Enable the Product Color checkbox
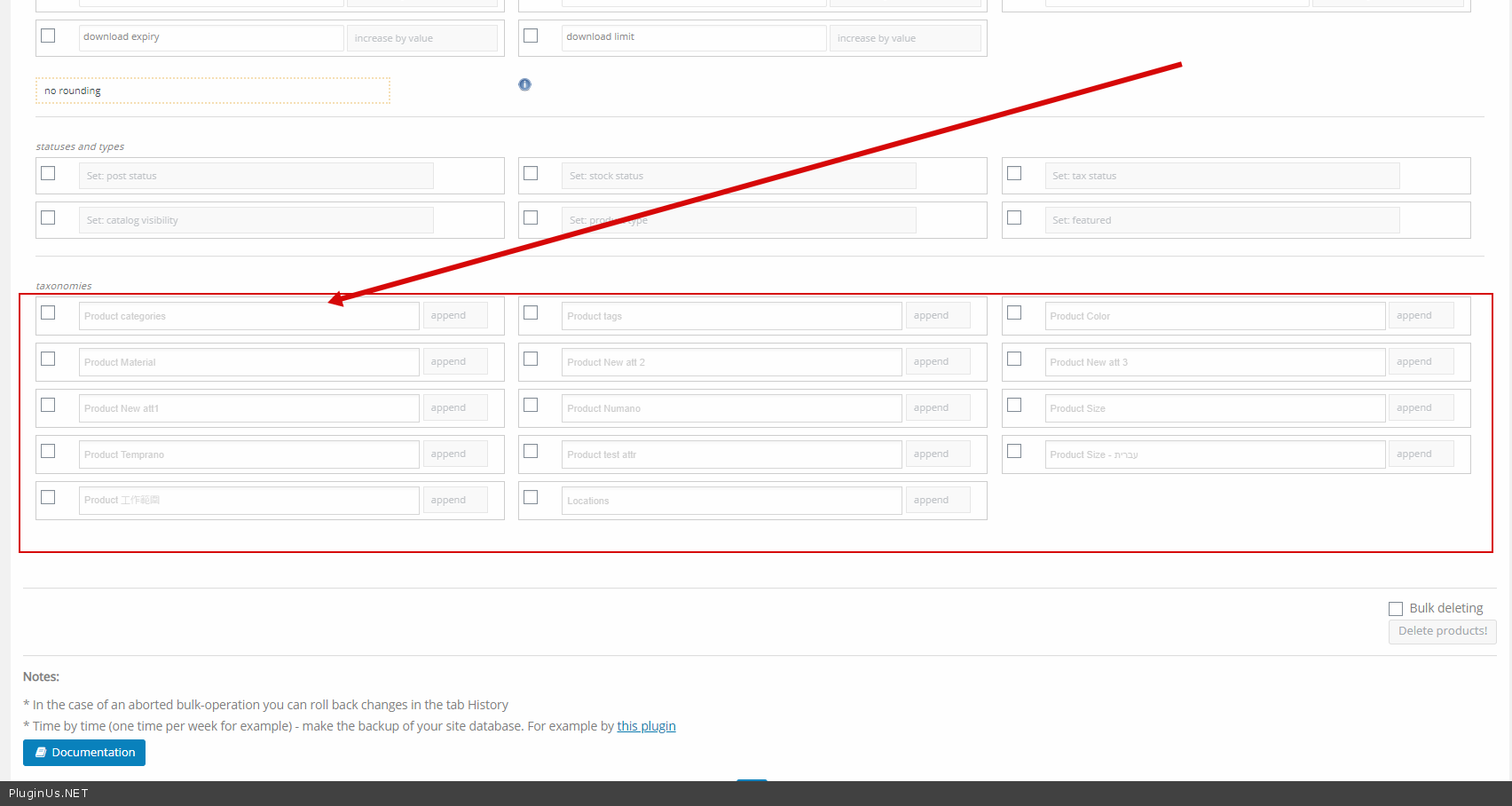1512x806 pixels. [x=1014, y=312]
